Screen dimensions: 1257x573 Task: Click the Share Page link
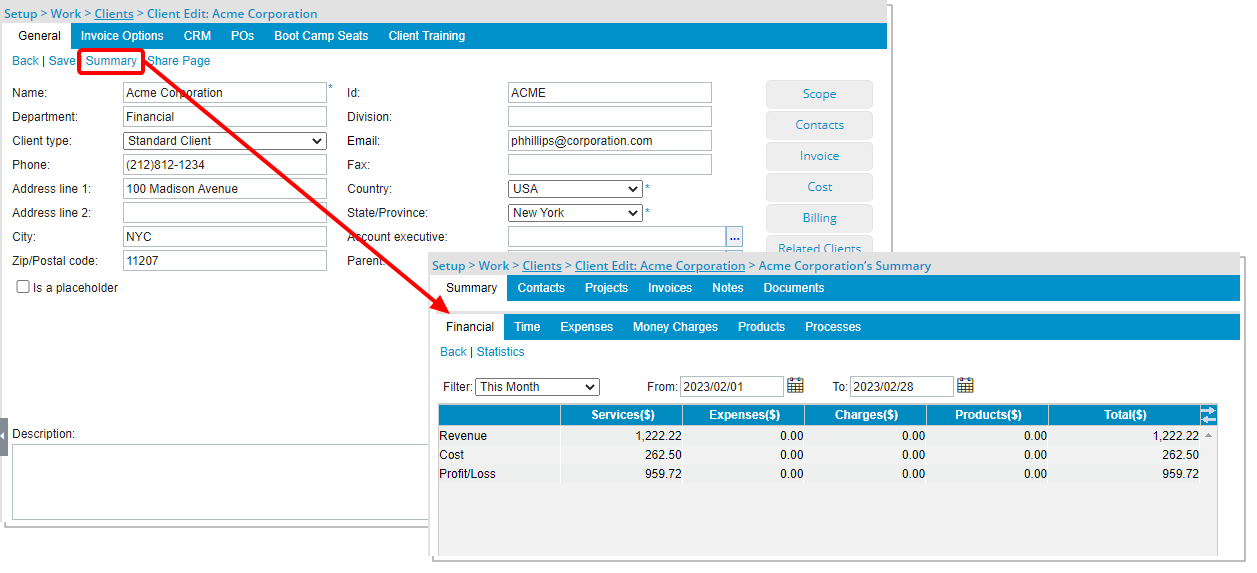[179, 61]
